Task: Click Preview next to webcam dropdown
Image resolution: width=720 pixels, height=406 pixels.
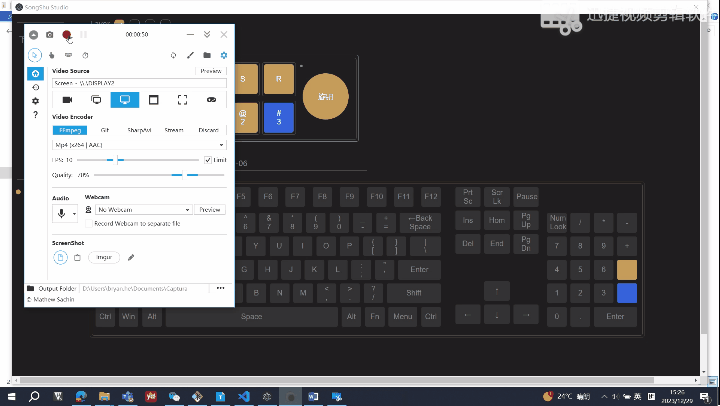Action: (210, 209)
